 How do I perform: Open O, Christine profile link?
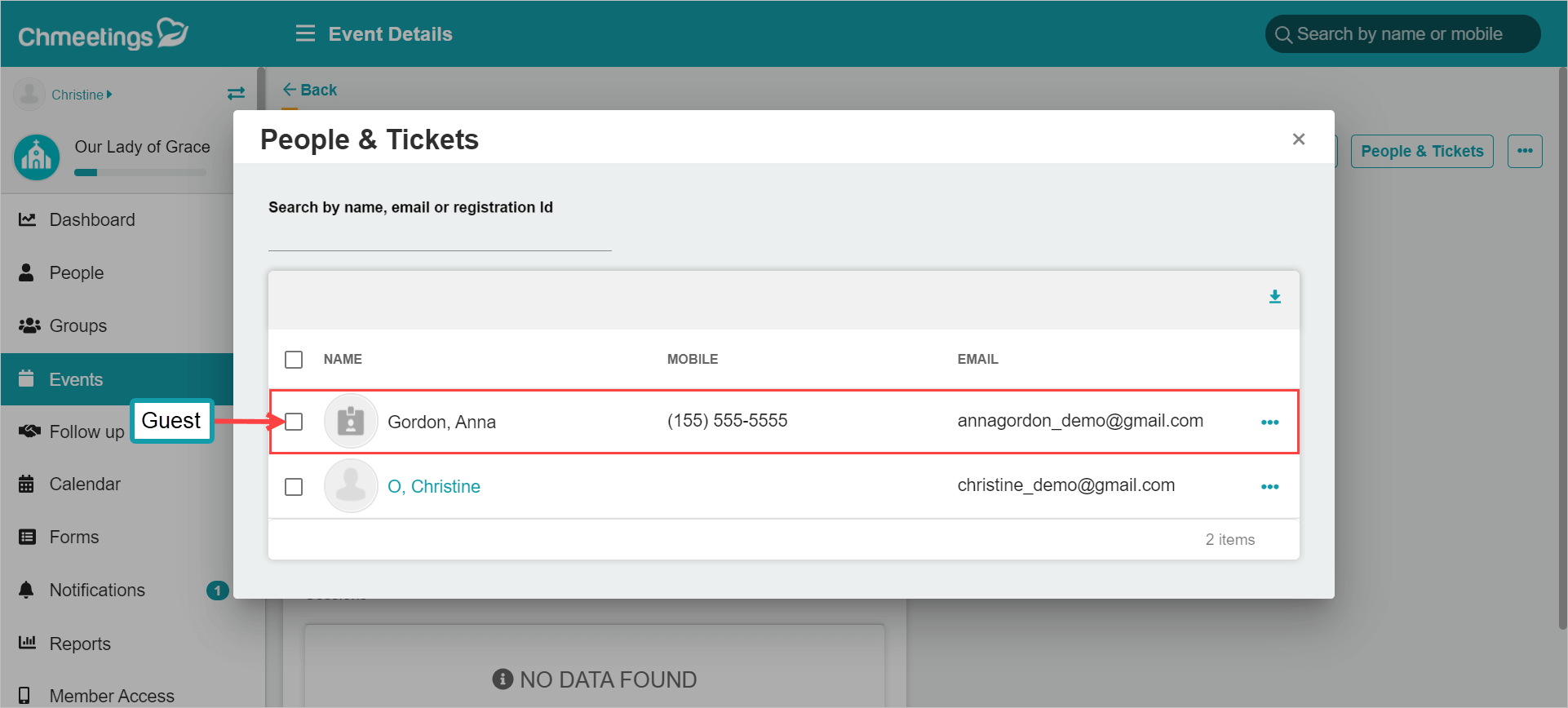pos(434,486)
